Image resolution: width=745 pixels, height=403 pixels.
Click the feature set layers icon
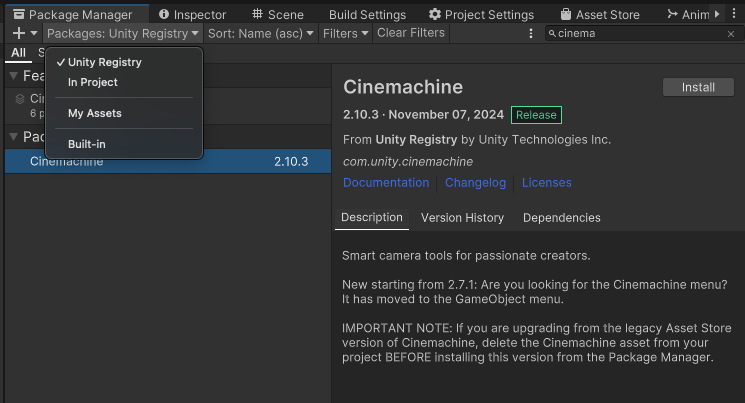point(20,99)
